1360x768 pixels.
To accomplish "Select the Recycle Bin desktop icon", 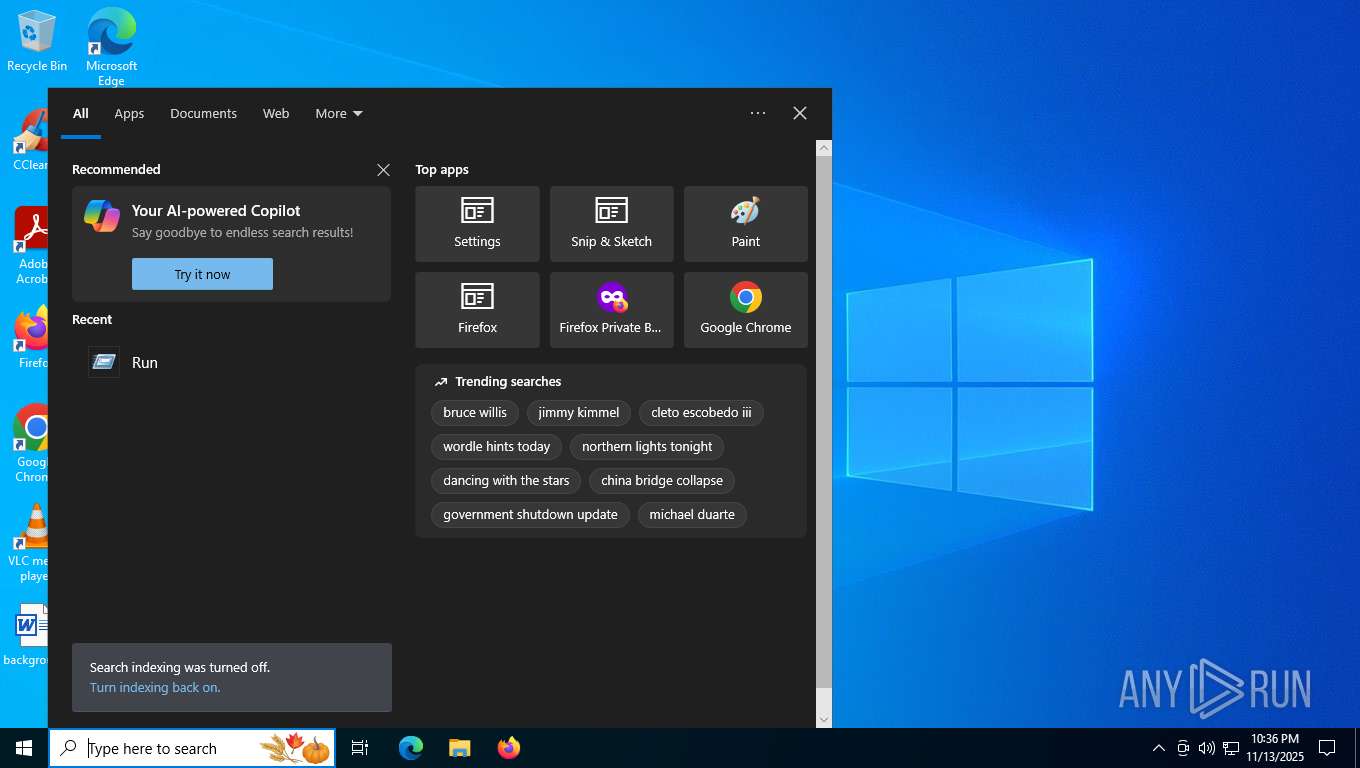I will pos(37,41).
